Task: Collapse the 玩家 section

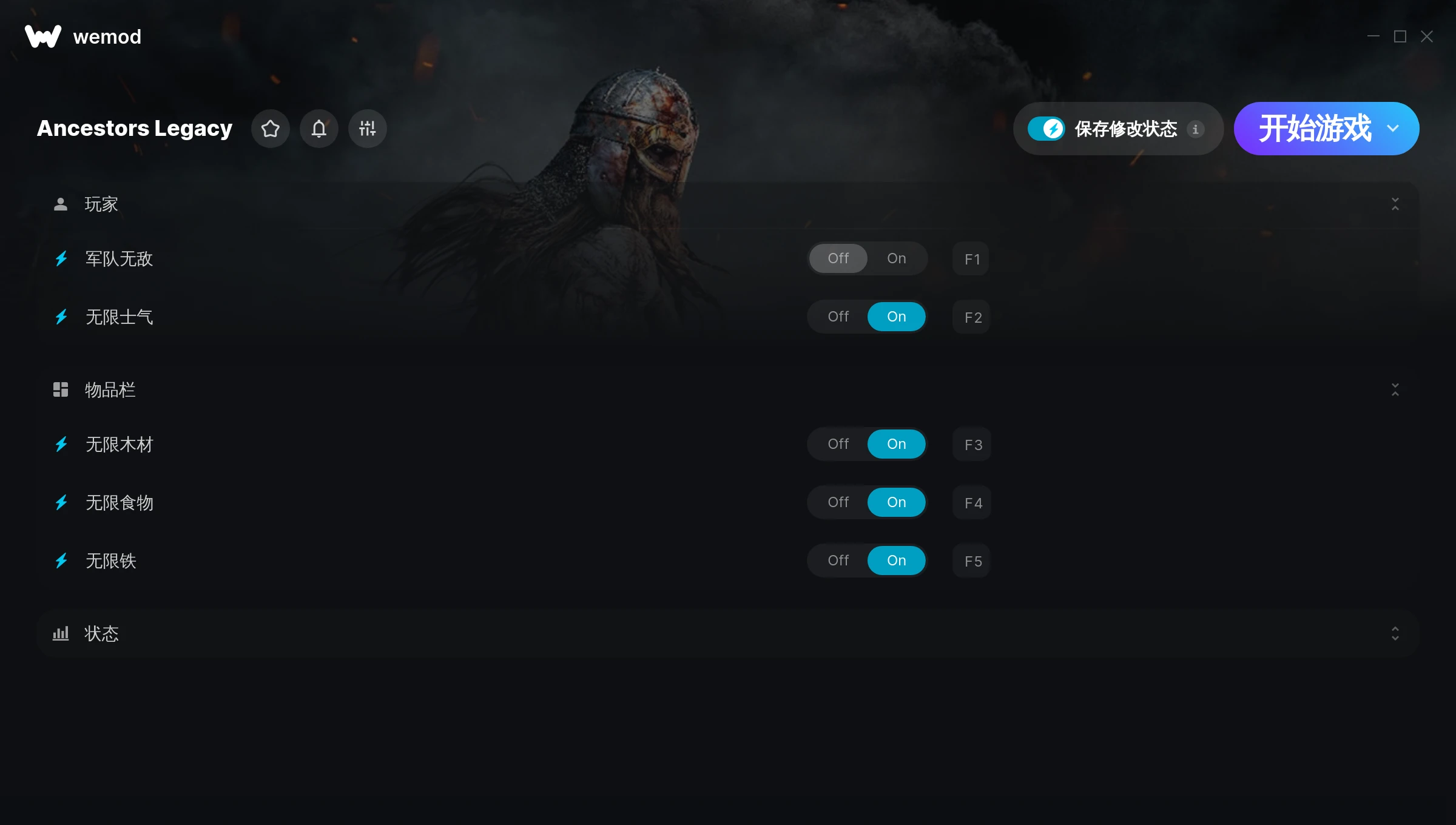Action: click(x=1395, y=204)
